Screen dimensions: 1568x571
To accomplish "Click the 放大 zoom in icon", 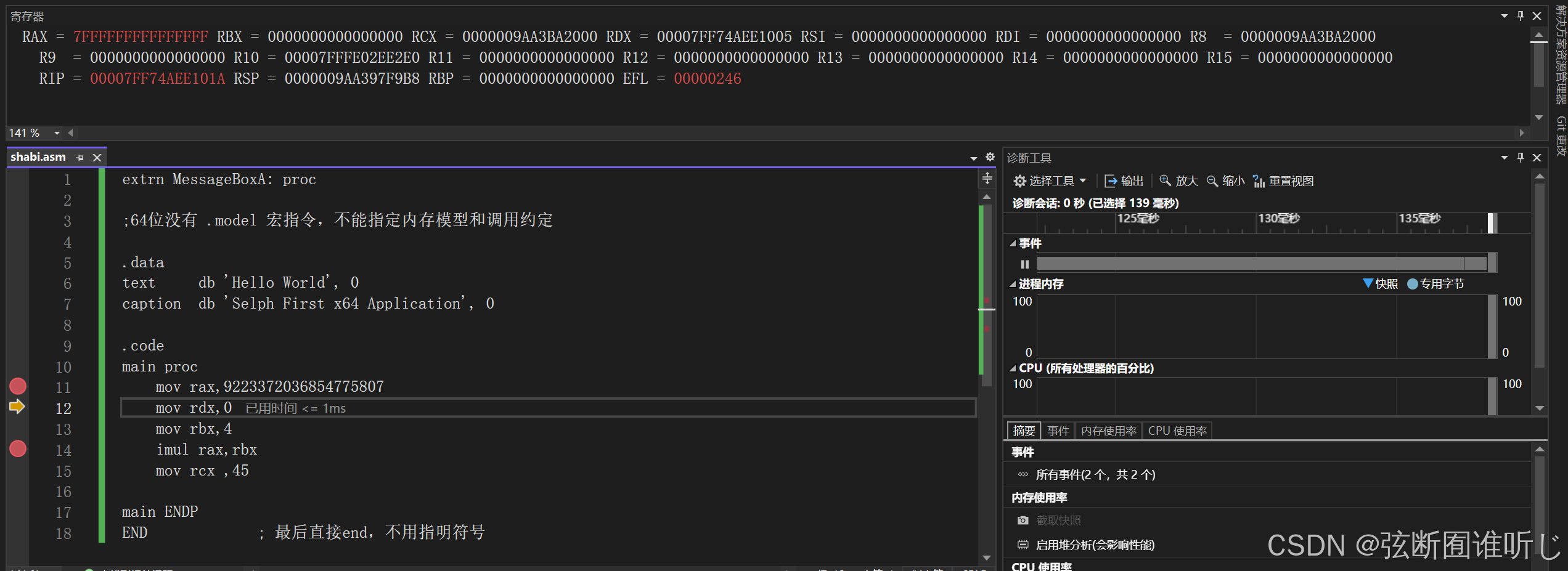I will click(x=1166, y=180).
